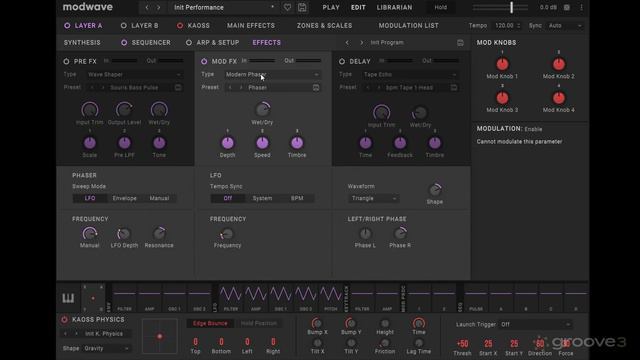Viewport: 640px width, 360px height.
Task: Add Init Performance to favorites with heart icon
Action: tap(287, 7)
